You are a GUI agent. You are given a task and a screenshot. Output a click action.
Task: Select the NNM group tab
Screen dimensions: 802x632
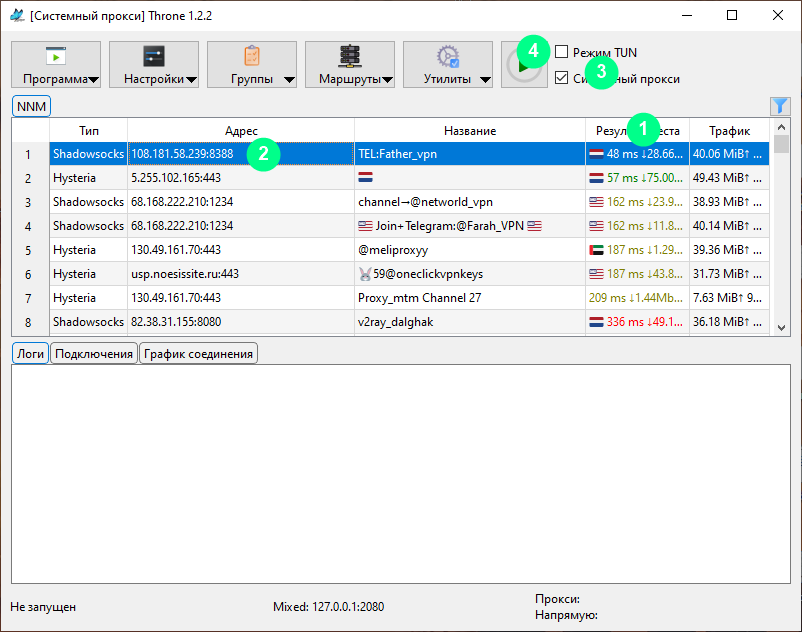(x=31, y=106)
